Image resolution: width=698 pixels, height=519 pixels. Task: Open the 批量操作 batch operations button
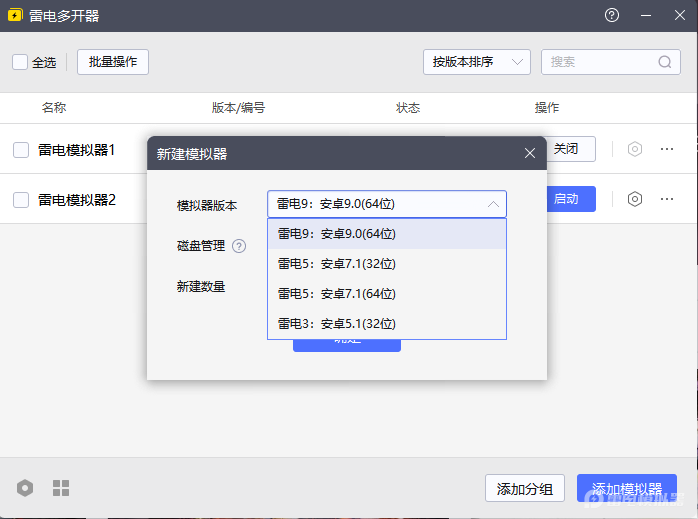pyautogui.click(x=113, y=62)
